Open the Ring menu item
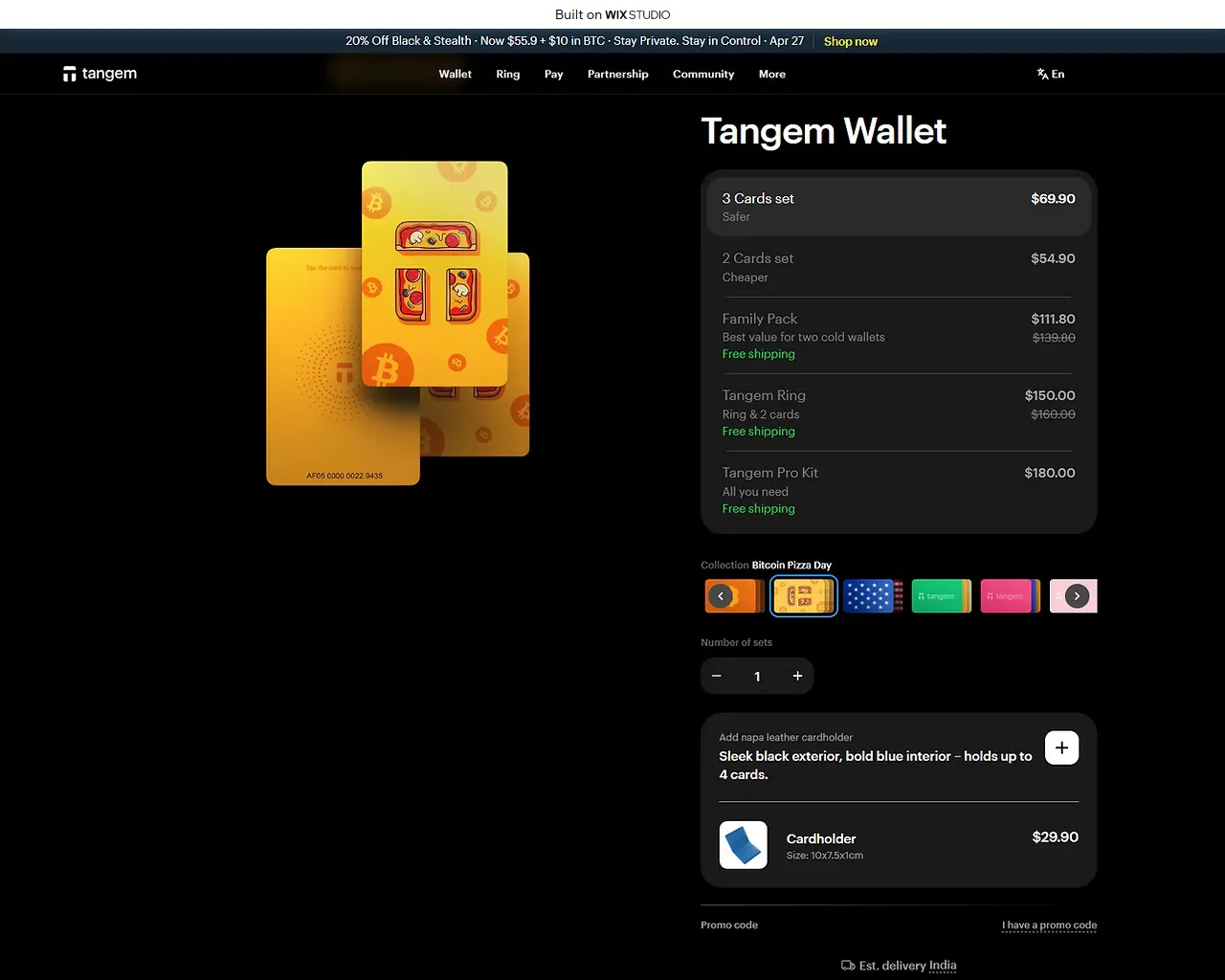 point(508,74)
